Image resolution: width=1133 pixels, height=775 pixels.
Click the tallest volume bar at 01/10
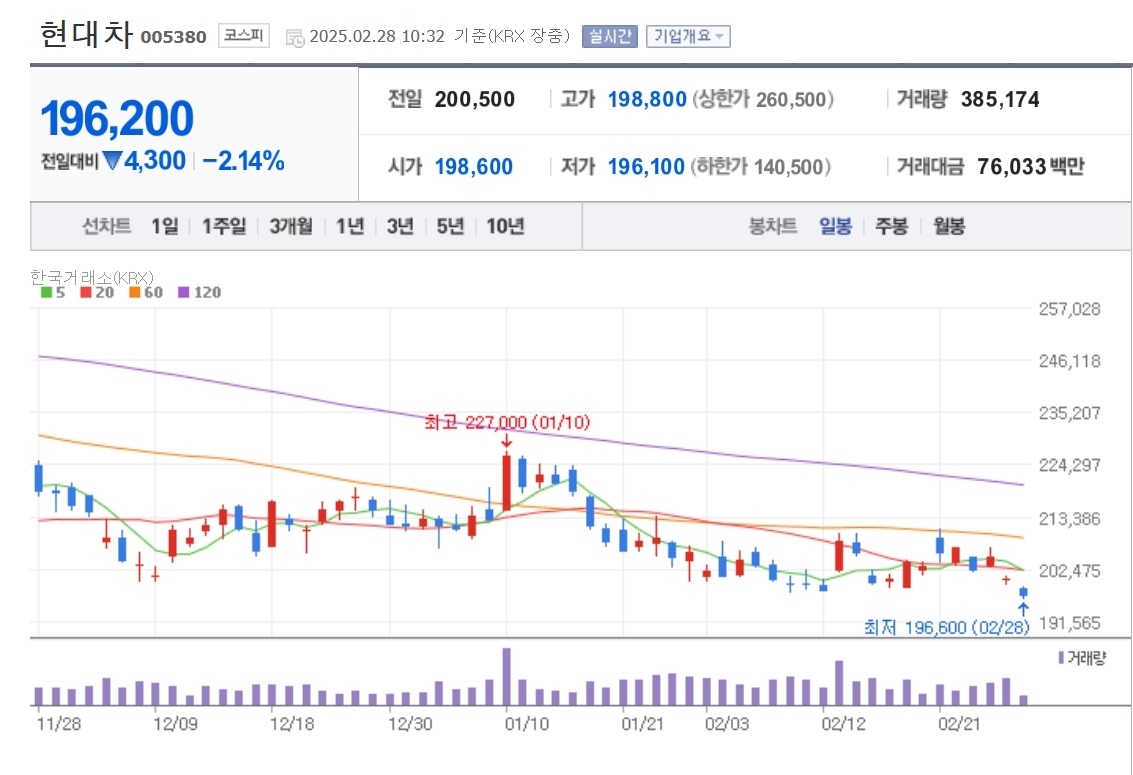point(507,677)
